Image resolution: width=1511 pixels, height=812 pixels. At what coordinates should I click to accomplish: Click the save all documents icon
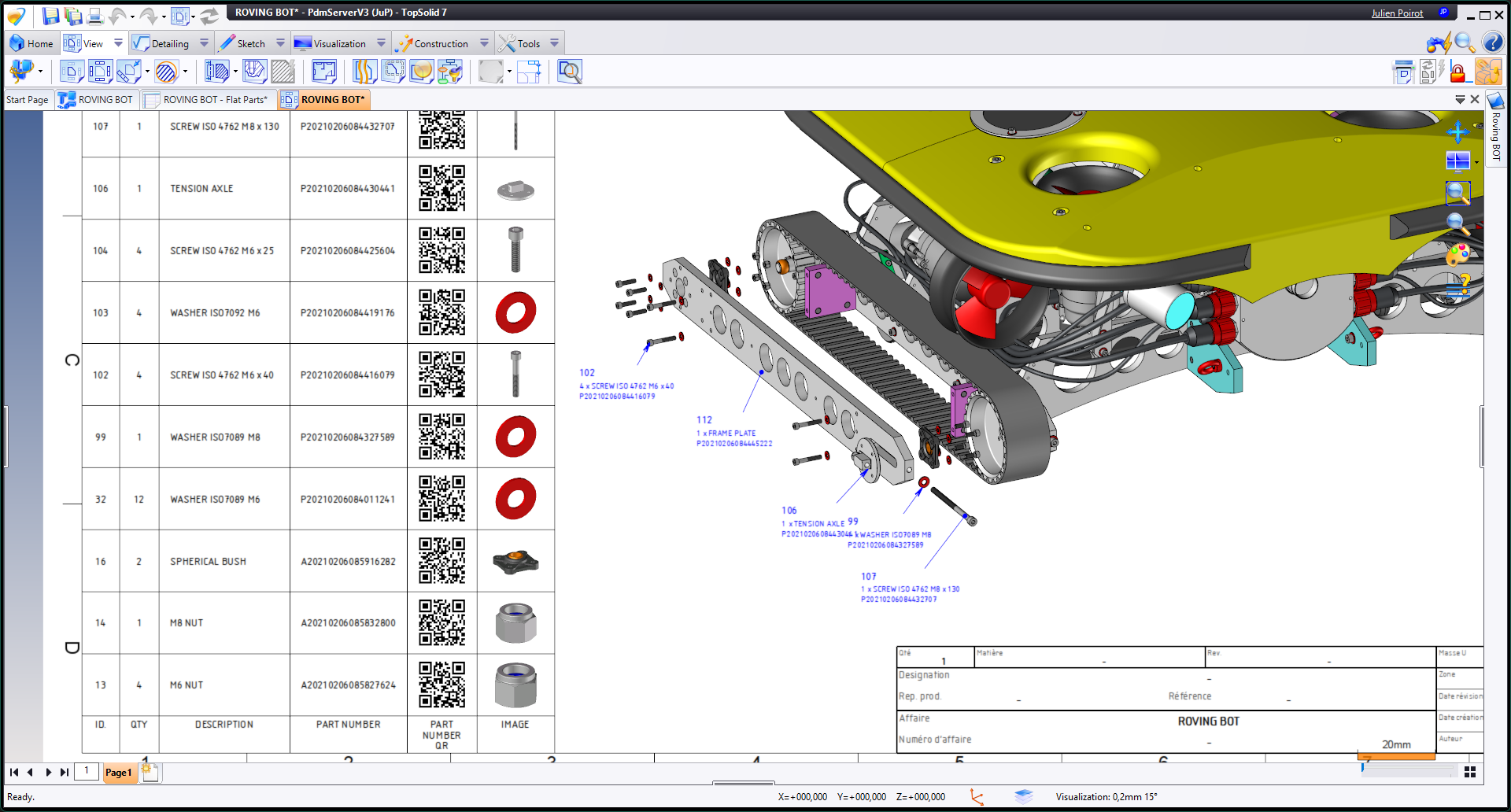click(x=73, y=16)
